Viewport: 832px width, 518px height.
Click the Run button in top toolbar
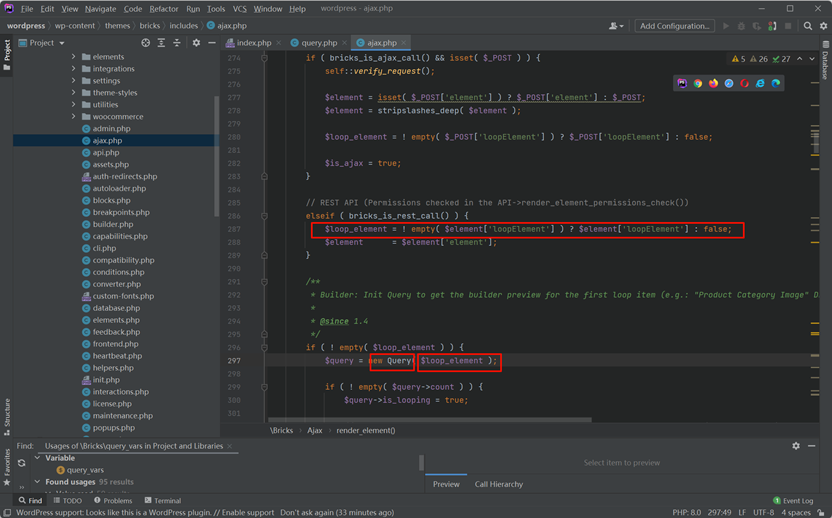(x=726, y=25)
